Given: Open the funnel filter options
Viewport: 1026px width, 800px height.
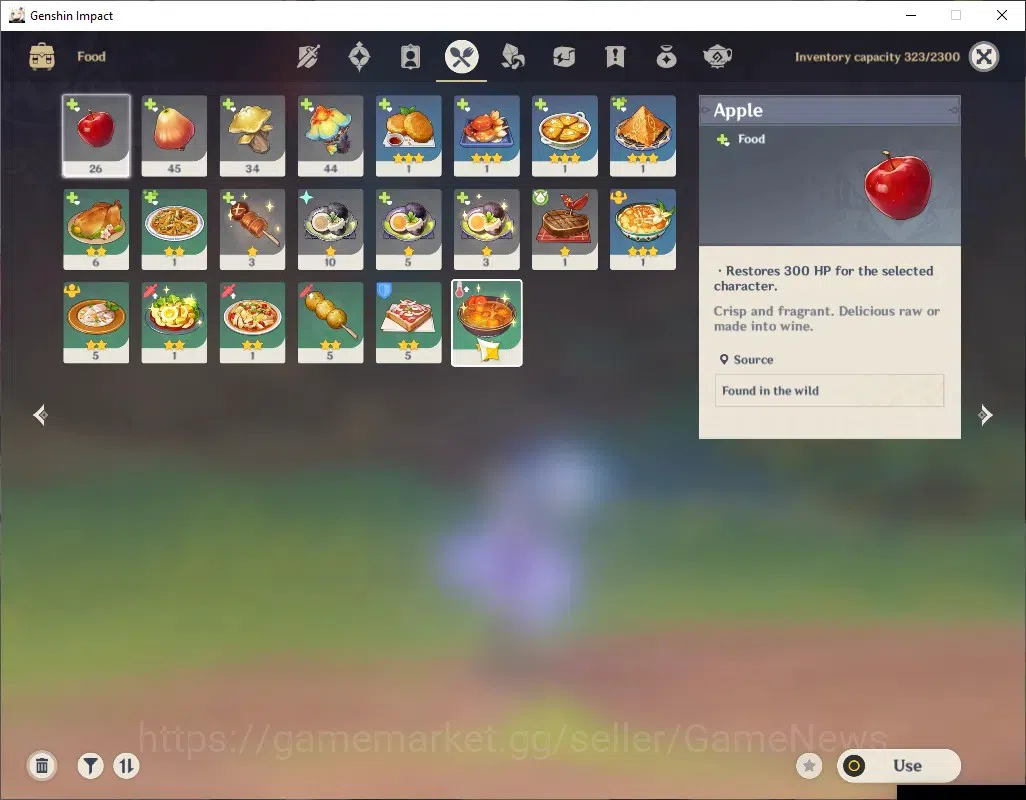Looking at the screenshot, I should [x=91, y=766].
